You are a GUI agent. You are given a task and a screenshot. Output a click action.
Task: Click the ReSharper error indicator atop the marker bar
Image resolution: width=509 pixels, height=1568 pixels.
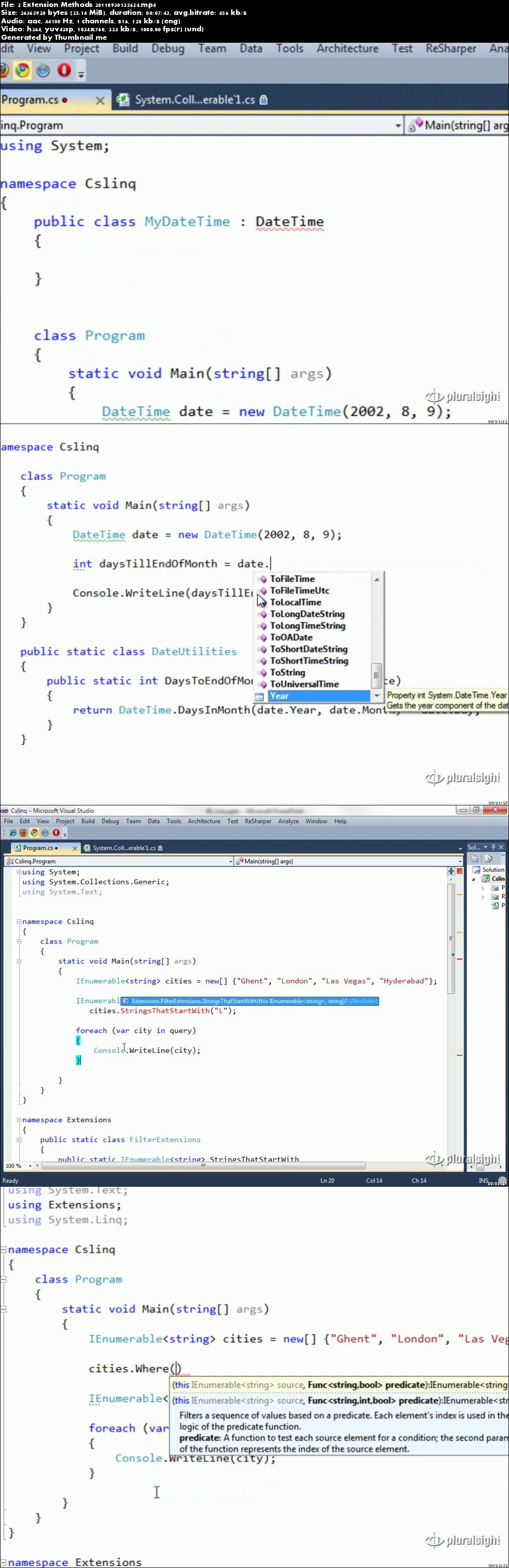(x=460, y=871)
